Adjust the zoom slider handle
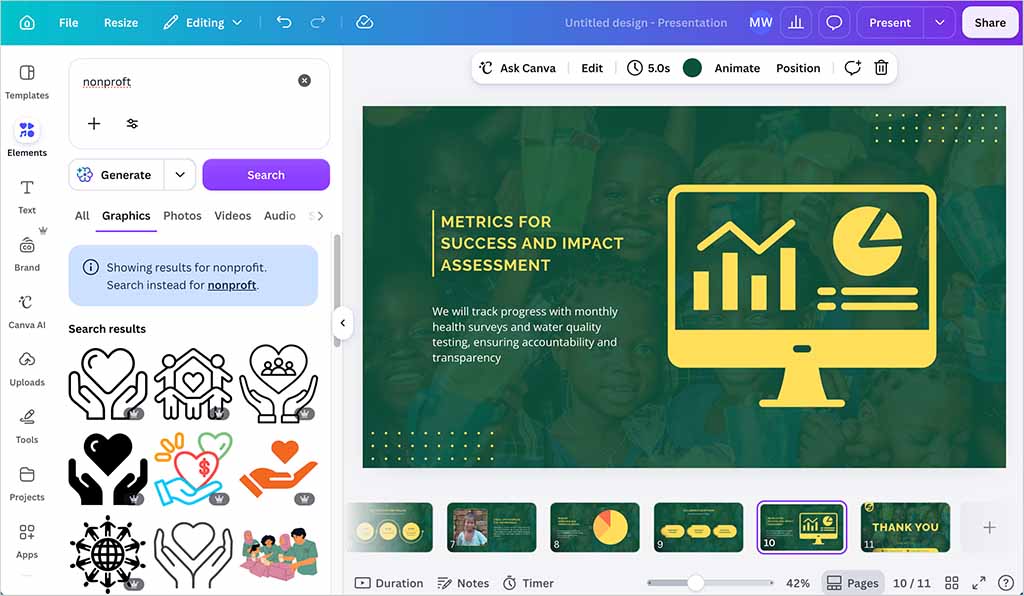 pyautogui.click(x=696, y=583)
